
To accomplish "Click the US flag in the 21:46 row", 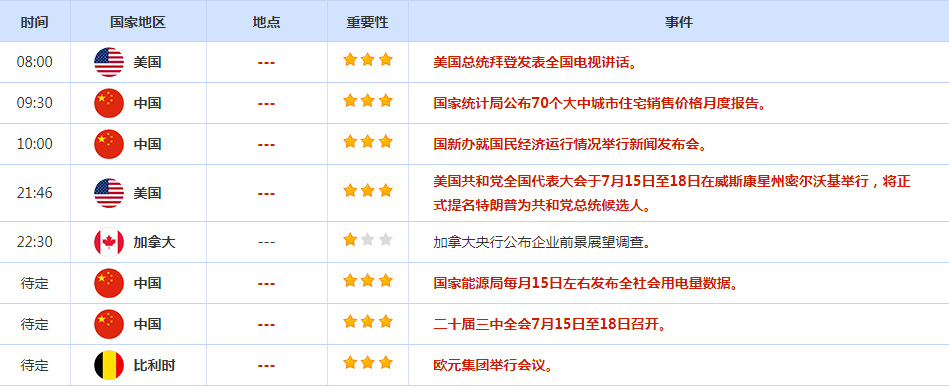I will coord(109,193).
